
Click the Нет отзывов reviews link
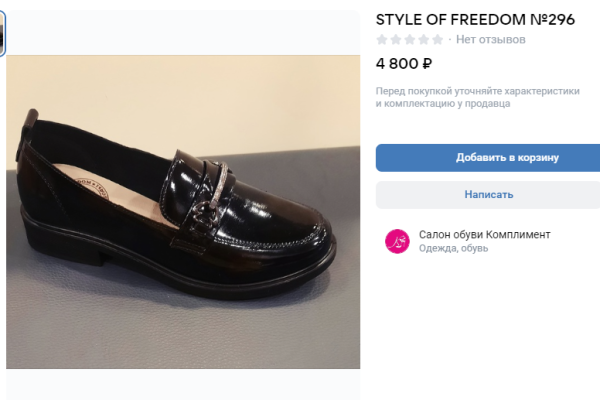pos(490,40)
